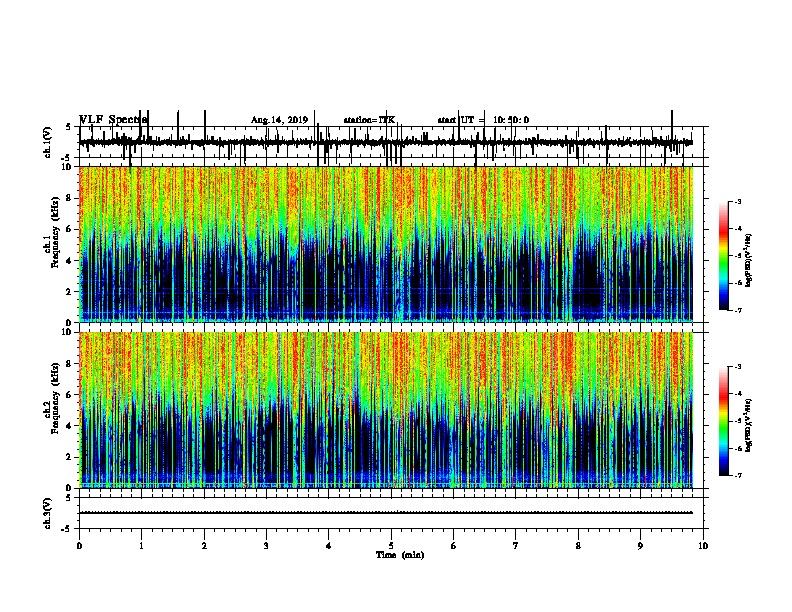Click the "ch.3(V)" axis label
Image resolution: width=792 pixels, height=612 pixels.
[48, 513]
